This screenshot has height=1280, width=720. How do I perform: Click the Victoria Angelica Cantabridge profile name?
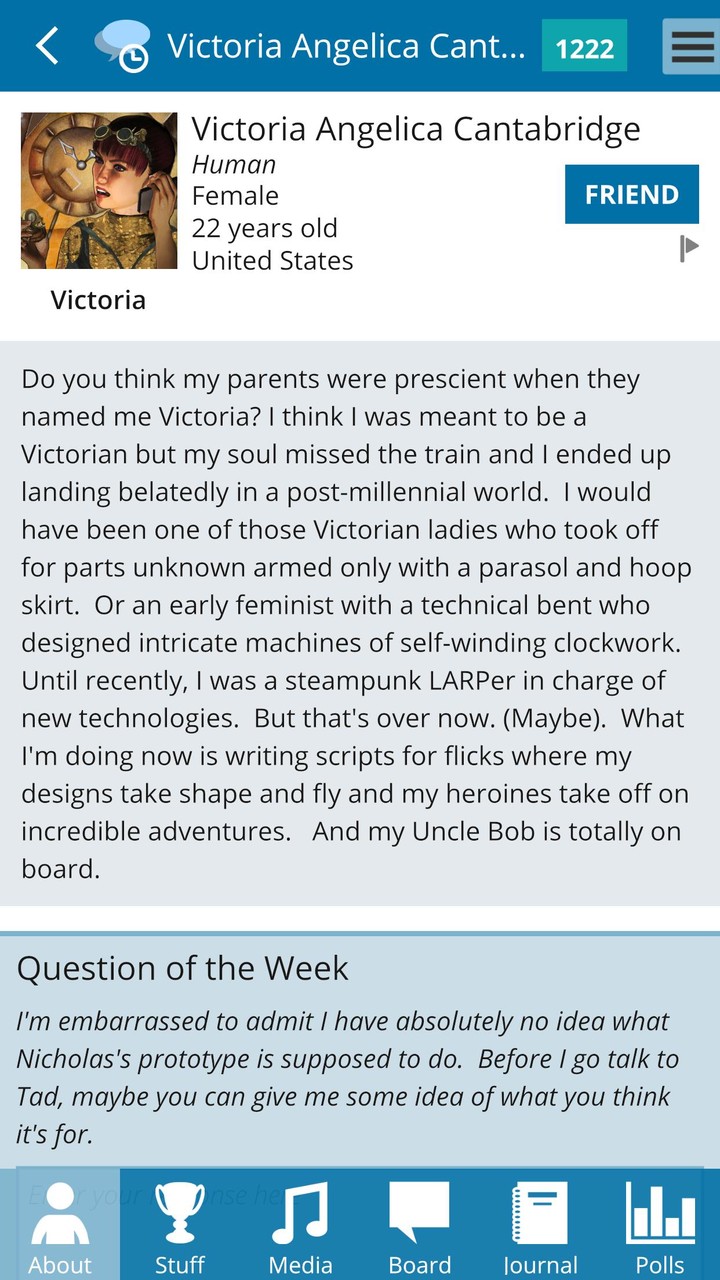[x=416, y=129]
